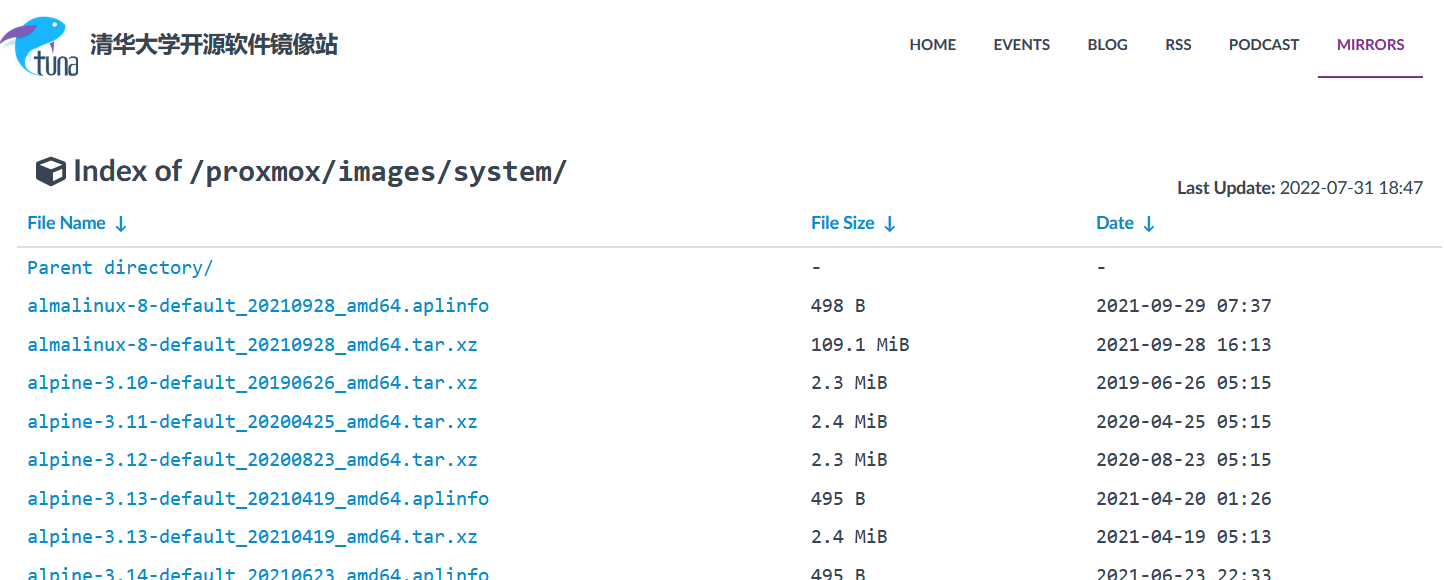The image size is (1444, 580).
Task: Click the date 2021-09-28 16:13
Action: (x=1184, y=345)
